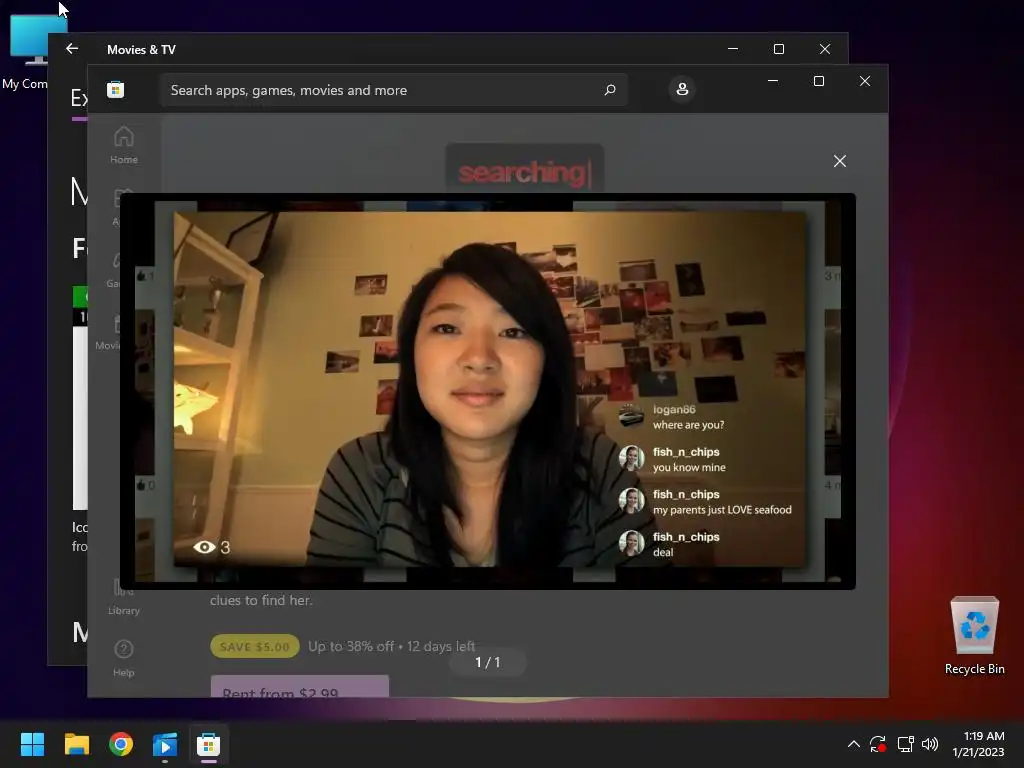Open the network status tray icon
The image size is (1024, 768).
[x=905, y=744]
